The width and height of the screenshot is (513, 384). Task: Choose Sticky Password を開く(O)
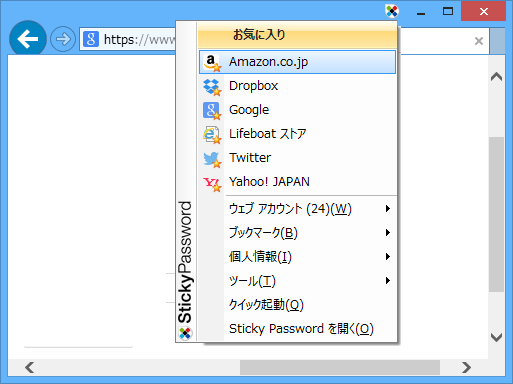pyautogui.click(x=297, y=329)
